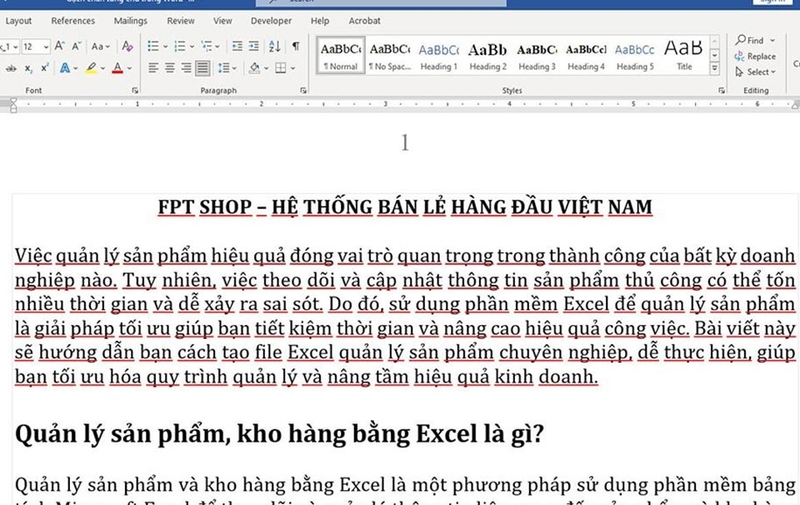Image resolution: width=800 pixels, height=505 pixels.
Task: Click the heading "Quản lý sản phẩm, kho hàng bằng Excel là gì?"
Action: point(279,434)
